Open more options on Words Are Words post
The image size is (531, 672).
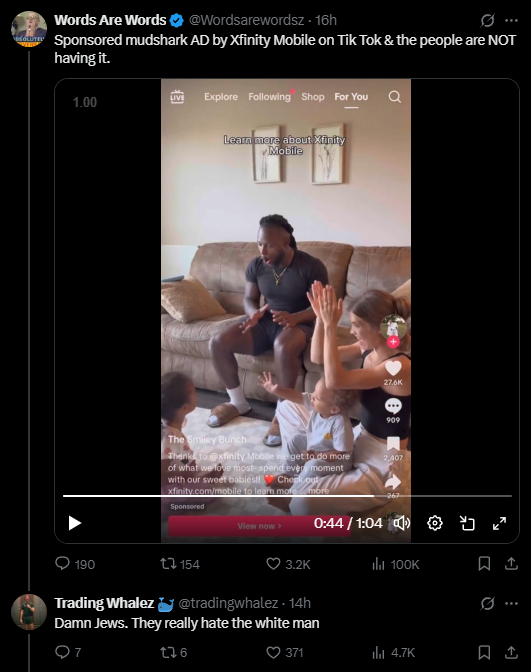pos(512,20)
